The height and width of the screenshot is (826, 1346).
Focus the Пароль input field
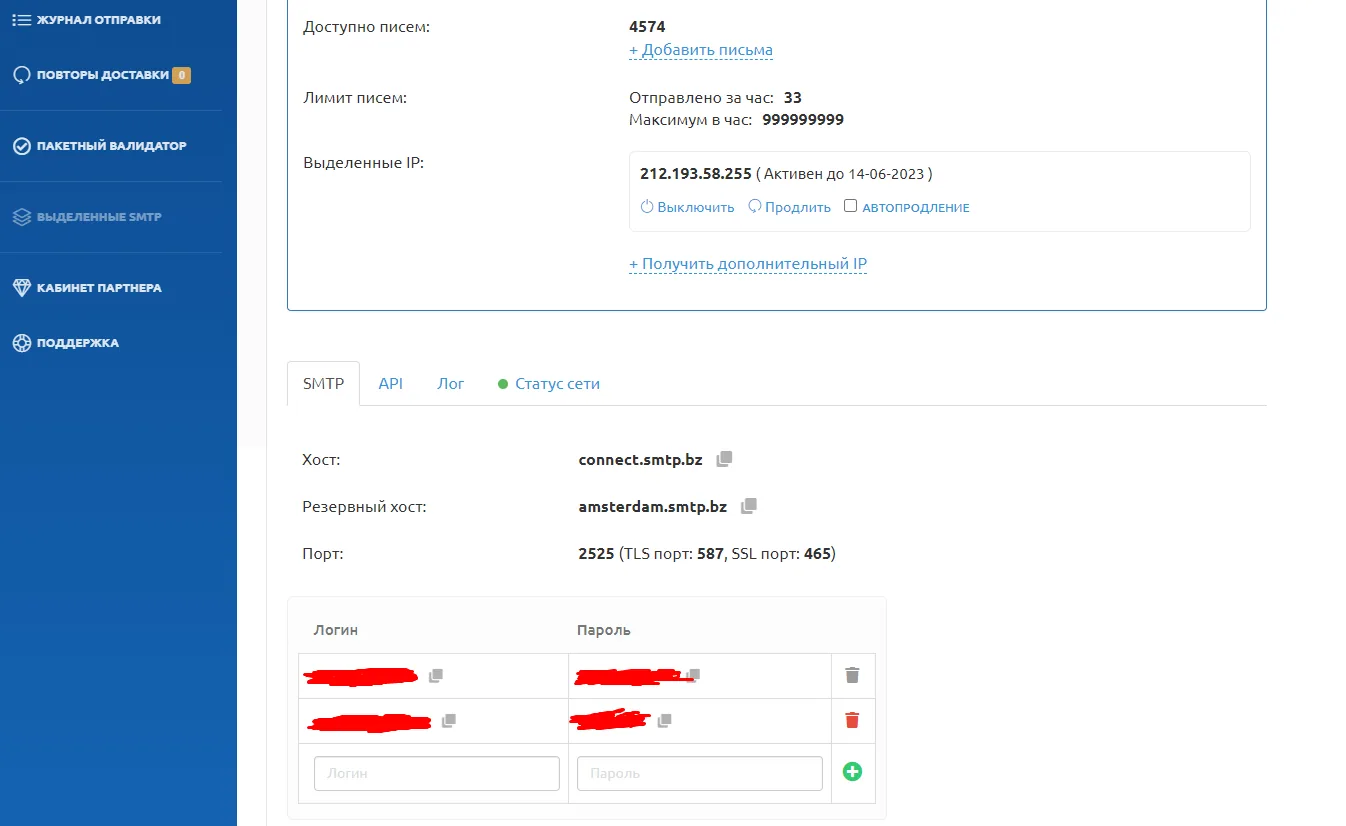click(700, 773)
